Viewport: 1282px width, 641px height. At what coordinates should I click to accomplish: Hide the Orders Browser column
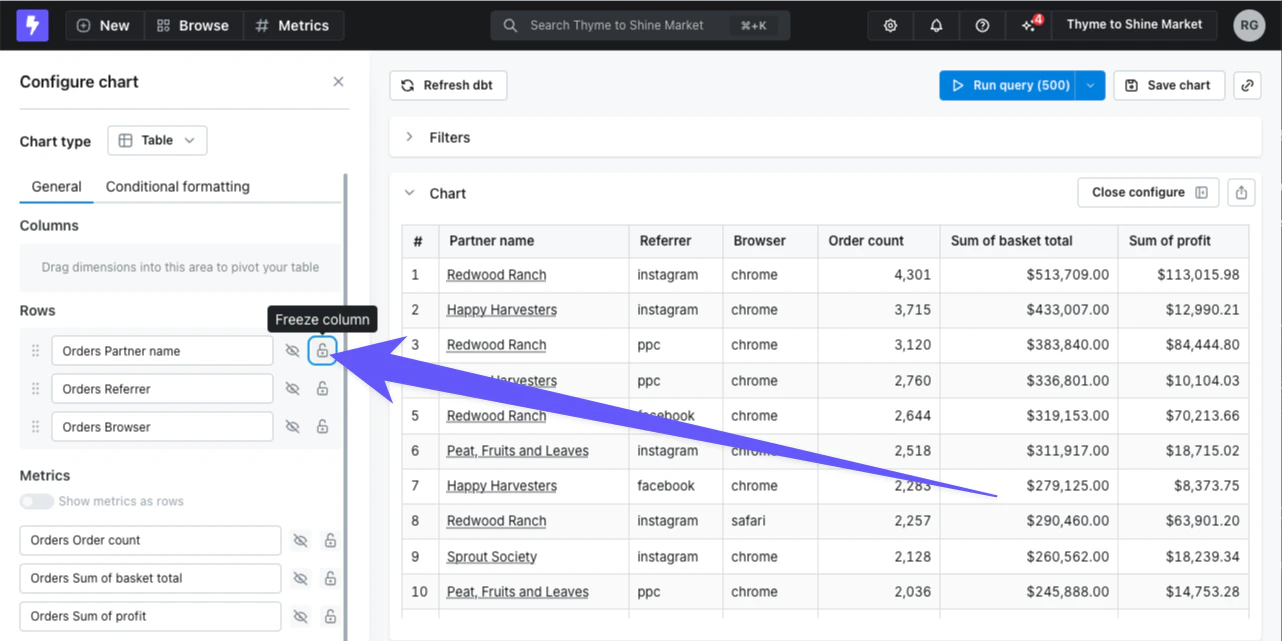292,427
